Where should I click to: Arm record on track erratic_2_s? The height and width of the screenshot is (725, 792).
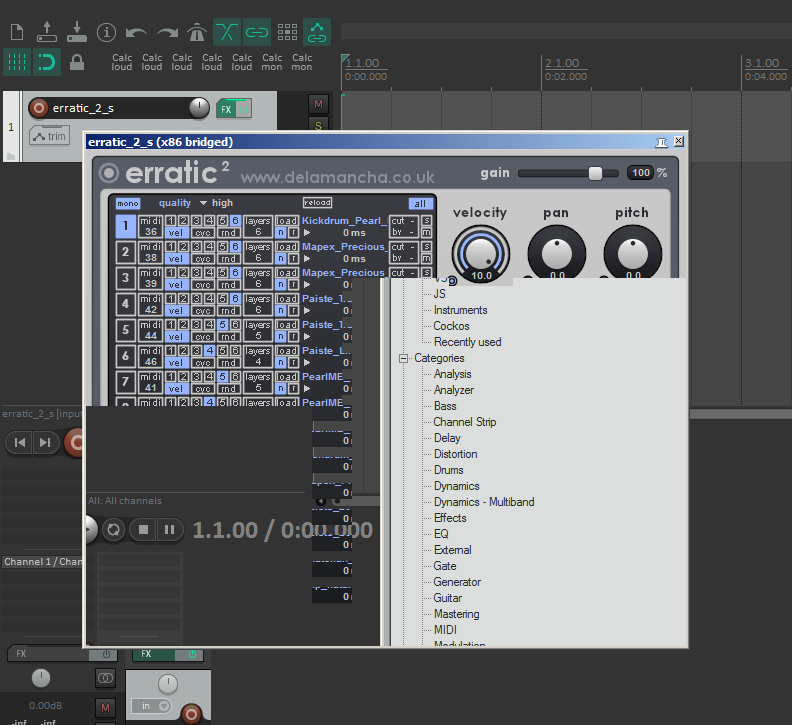38,108
